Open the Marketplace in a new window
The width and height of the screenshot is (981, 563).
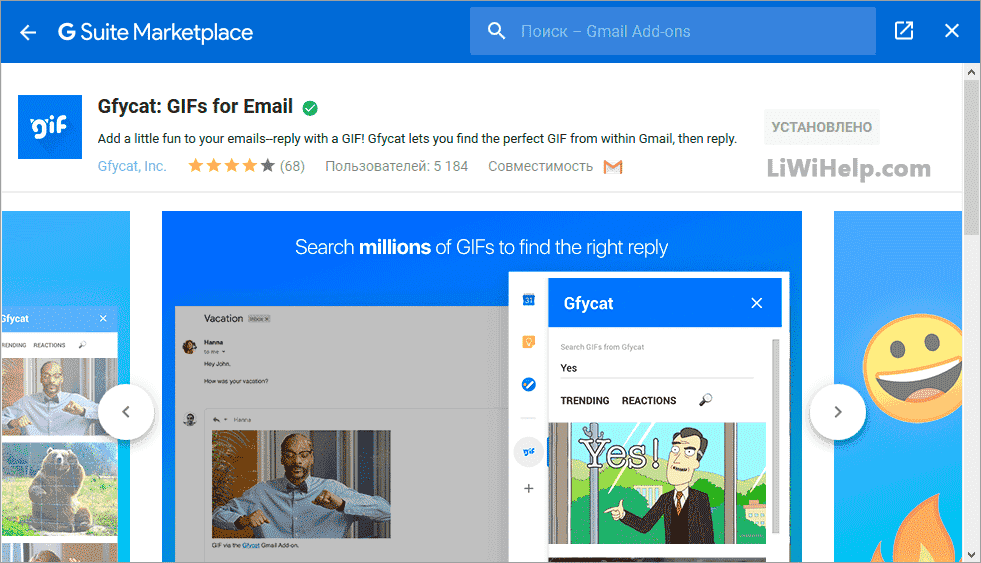pos(904,31)
